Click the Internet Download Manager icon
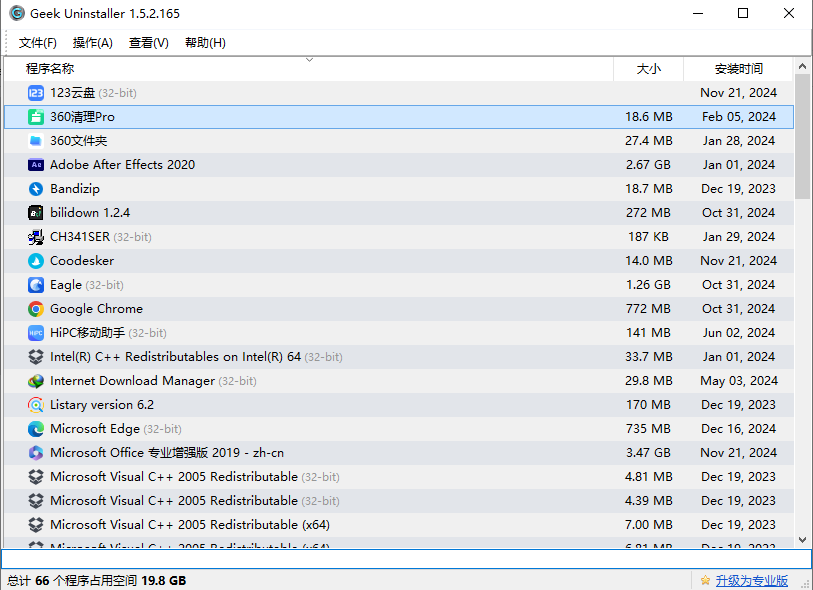 tap(36, 381)
